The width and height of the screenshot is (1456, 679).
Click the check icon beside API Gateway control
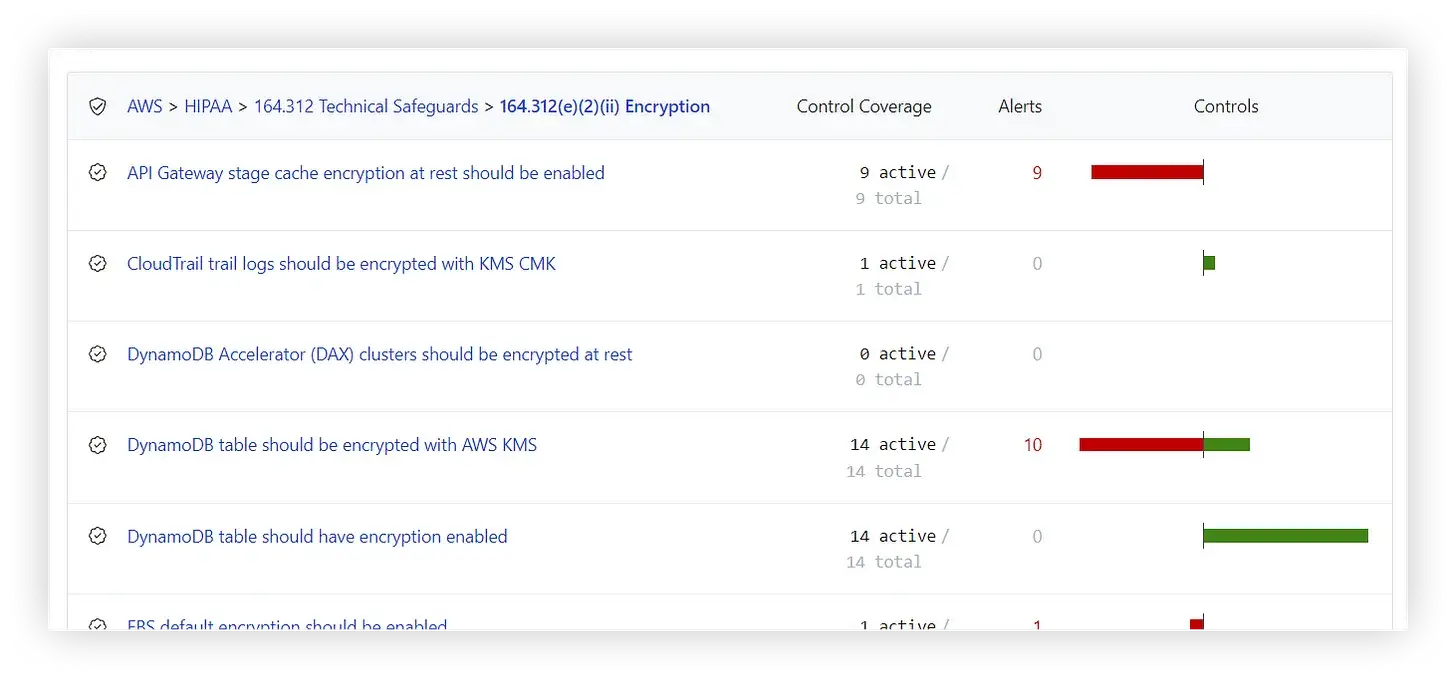point(97,173)
